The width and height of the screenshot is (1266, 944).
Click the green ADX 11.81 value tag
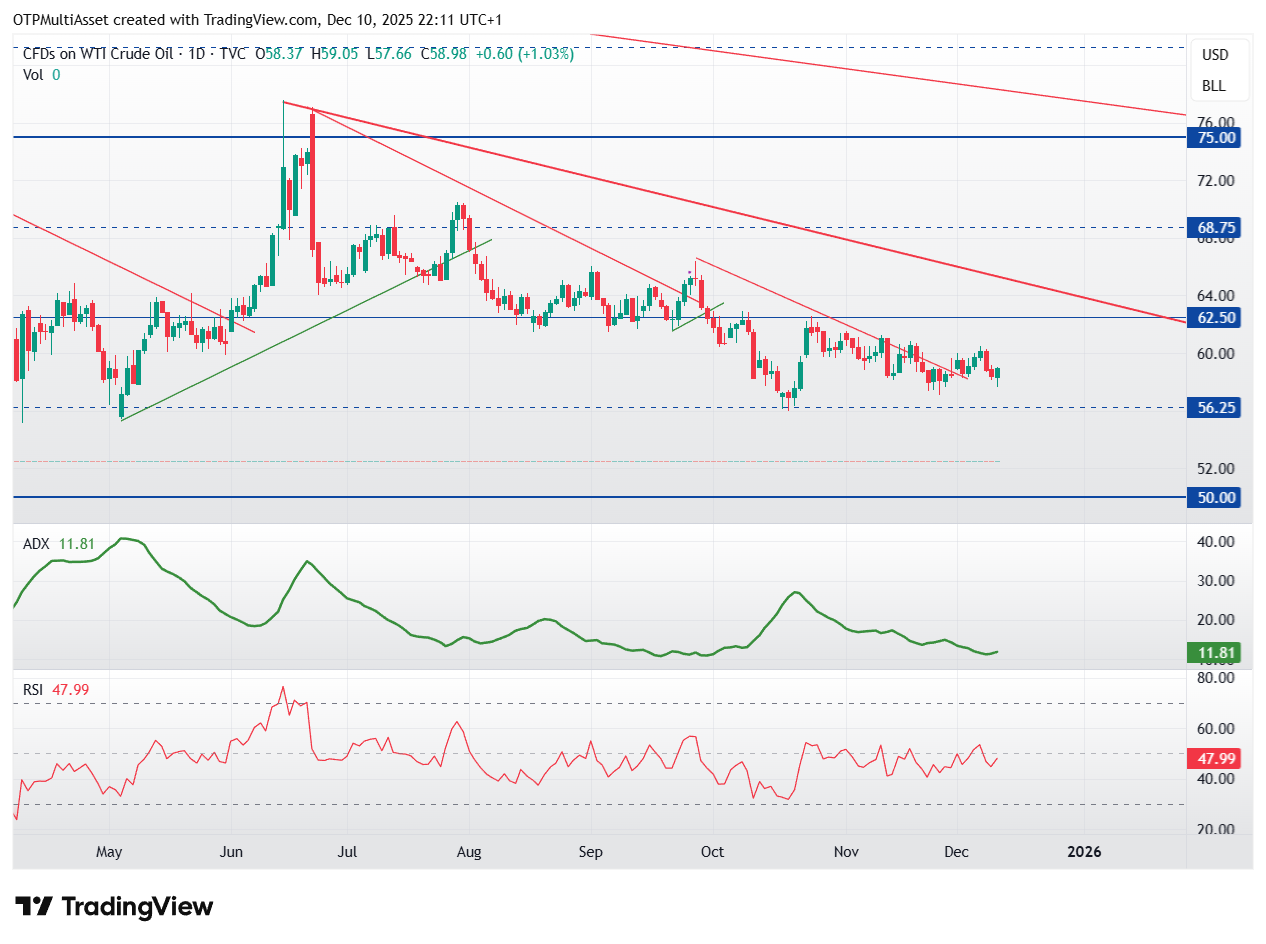[1214, 654]
